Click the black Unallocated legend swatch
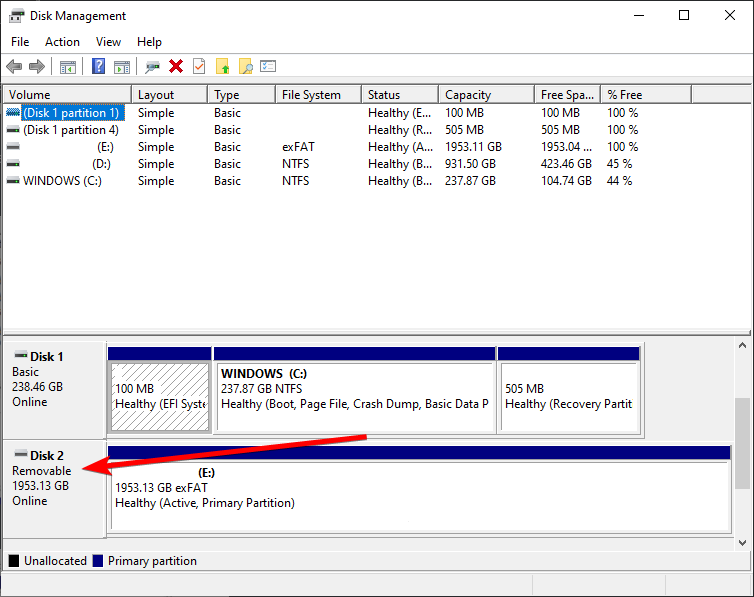The image size is (754, 597). point(14,561)
